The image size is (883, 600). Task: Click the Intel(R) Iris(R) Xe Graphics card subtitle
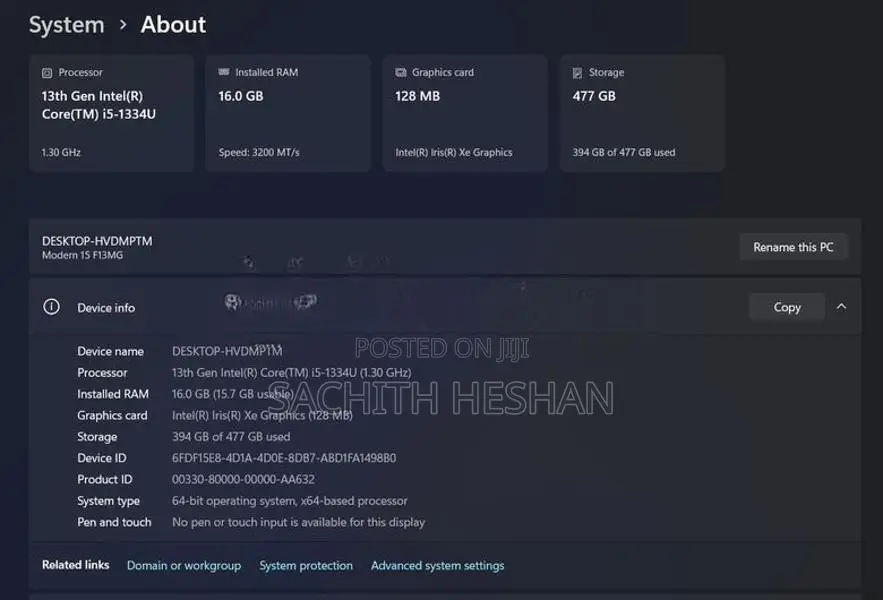[454, 153]
